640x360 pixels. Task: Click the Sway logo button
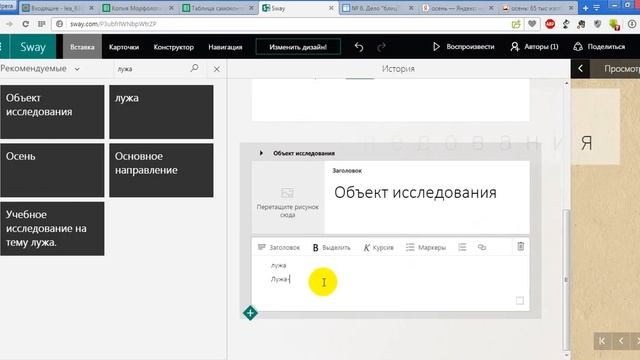point(33,47)
